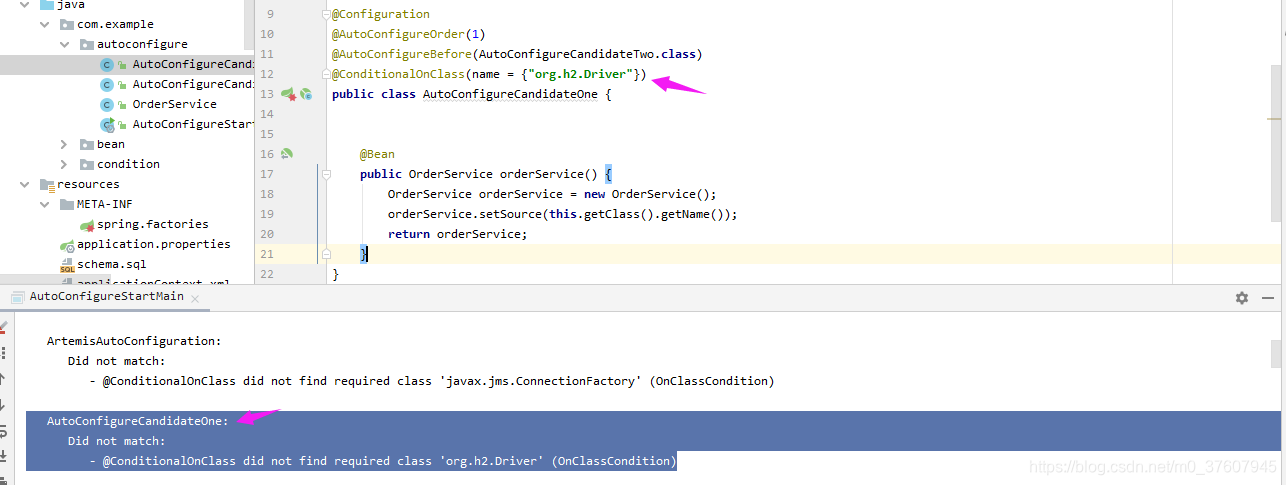Collapse the java source folder
Viewport: 1286px width, 485px height.
tap(25, 5)
